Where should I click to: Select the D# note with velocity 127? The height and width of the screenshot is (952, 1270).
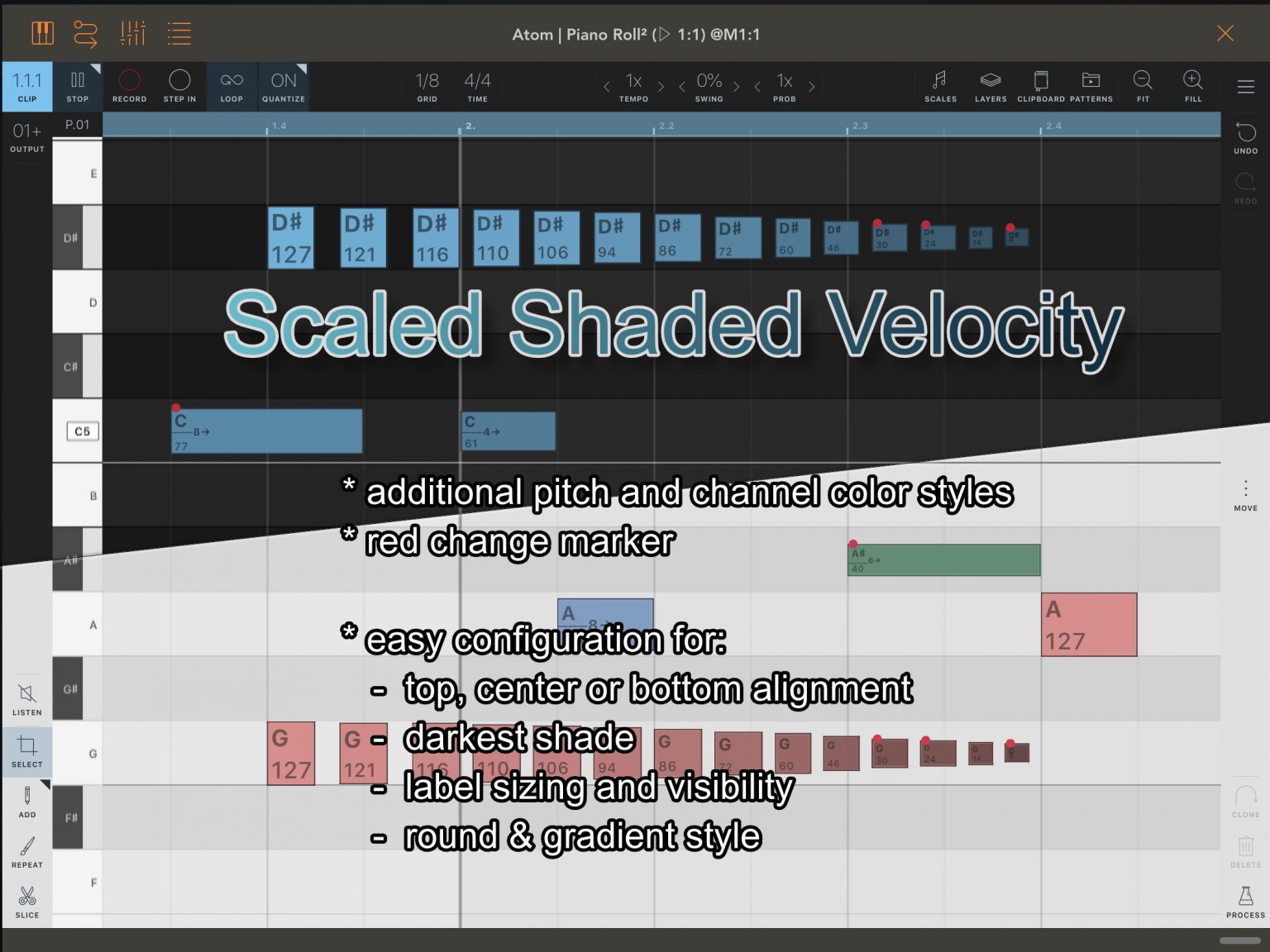(x=291, y=238)
